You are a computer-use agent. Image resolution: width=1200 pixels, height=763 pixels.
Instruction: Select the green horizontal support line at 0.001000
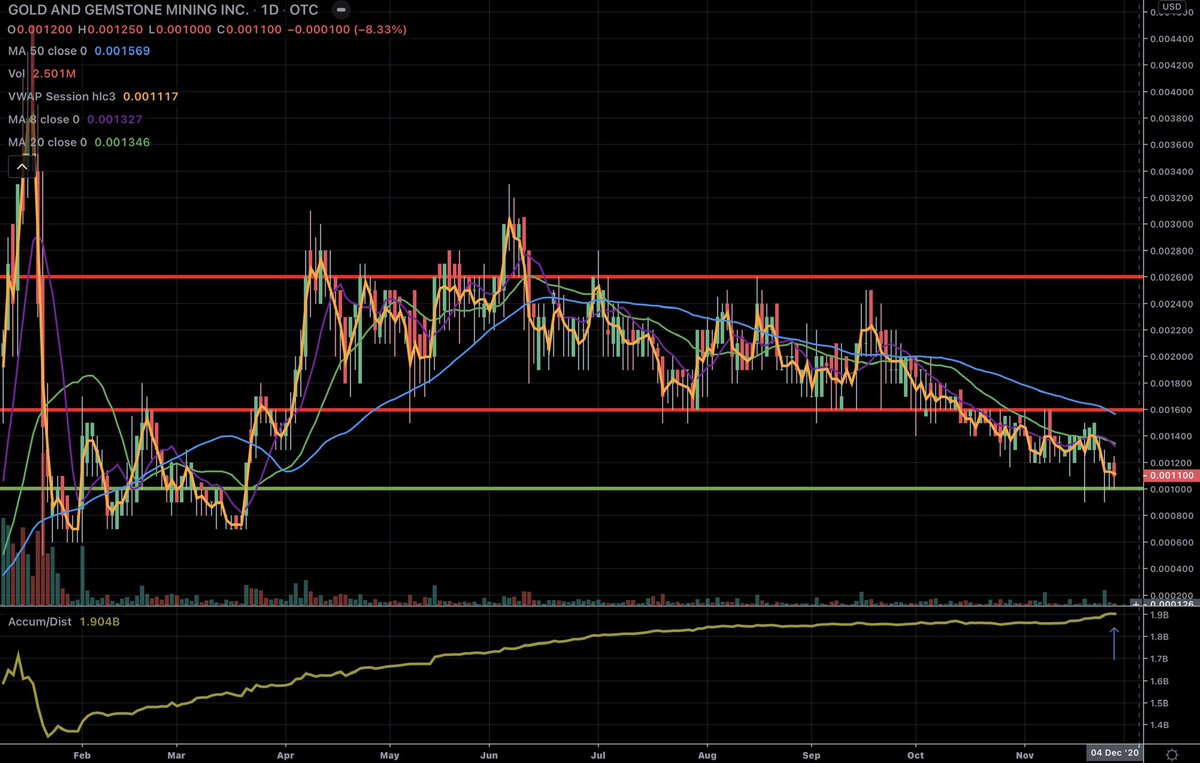pyautogui.click(x=570, y=488)
